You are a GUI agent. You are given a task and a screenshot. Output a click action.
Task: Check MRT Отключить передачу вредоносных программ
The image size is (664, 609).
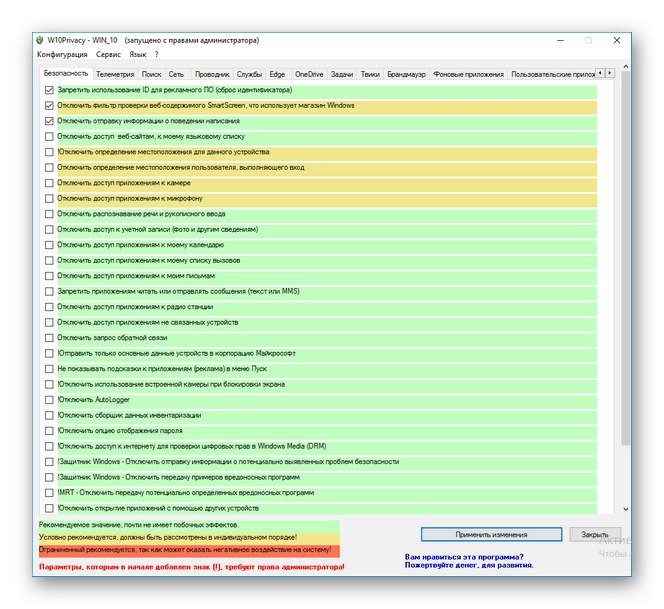tap(49, 493)
